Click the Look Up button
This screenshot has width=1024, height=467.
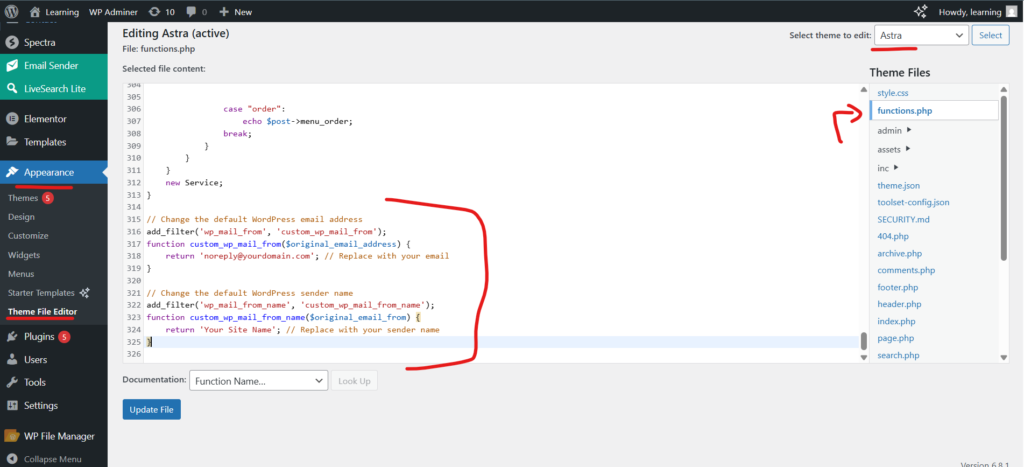[x=355, y=381]
